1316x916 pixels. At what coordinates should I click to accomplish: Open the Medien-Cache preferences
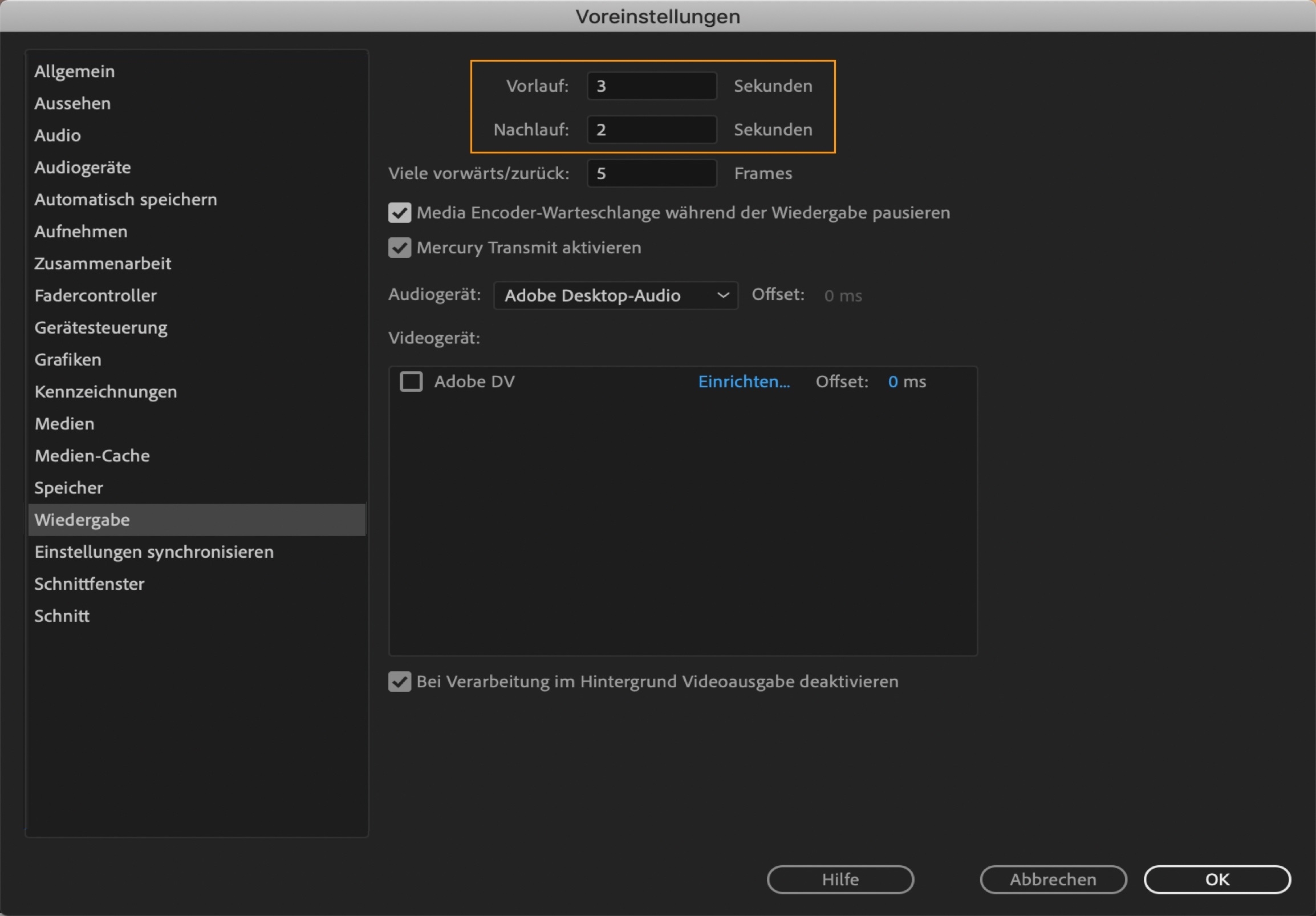92,456
